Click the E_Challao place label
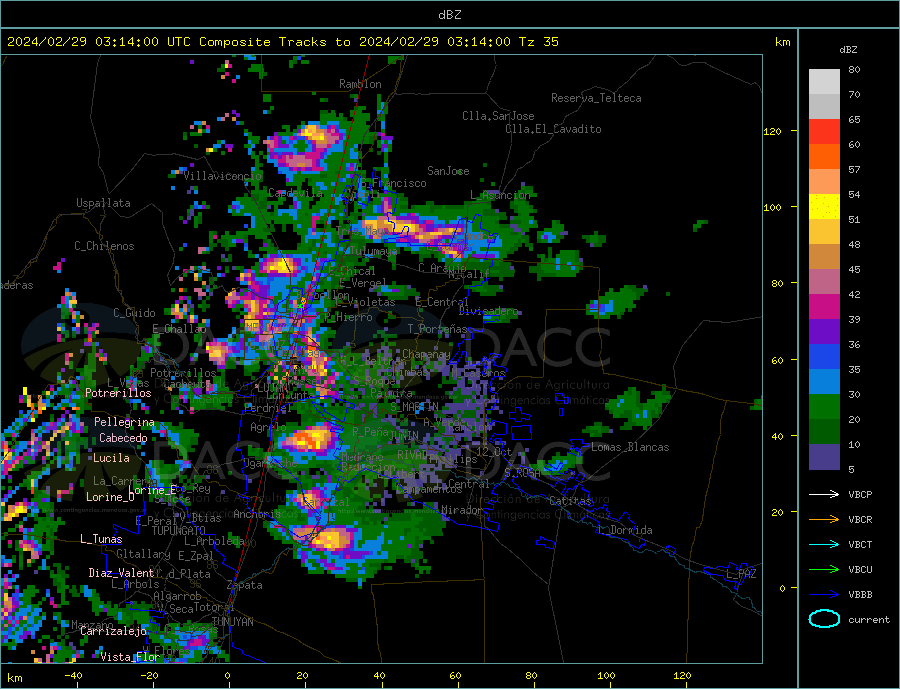Image resolution: width=900 pixels, height=689 pixels. point(179,329)
